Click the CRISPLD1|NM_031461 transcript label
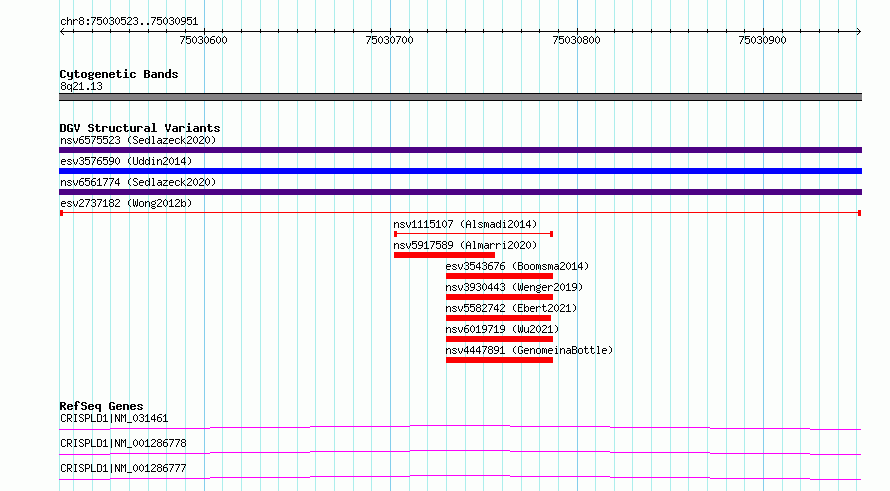 coord(114,418)
